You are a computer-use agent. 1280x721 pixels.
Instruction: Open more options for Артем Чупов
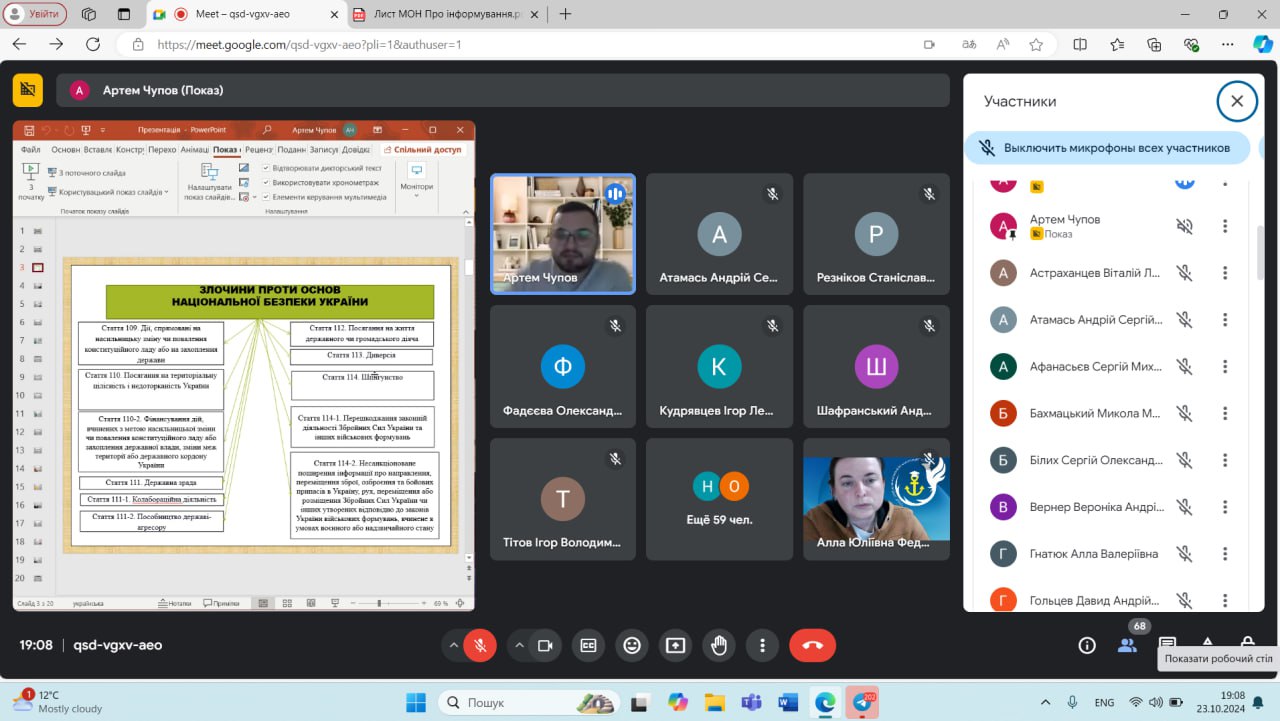[x=1225, y=227]
